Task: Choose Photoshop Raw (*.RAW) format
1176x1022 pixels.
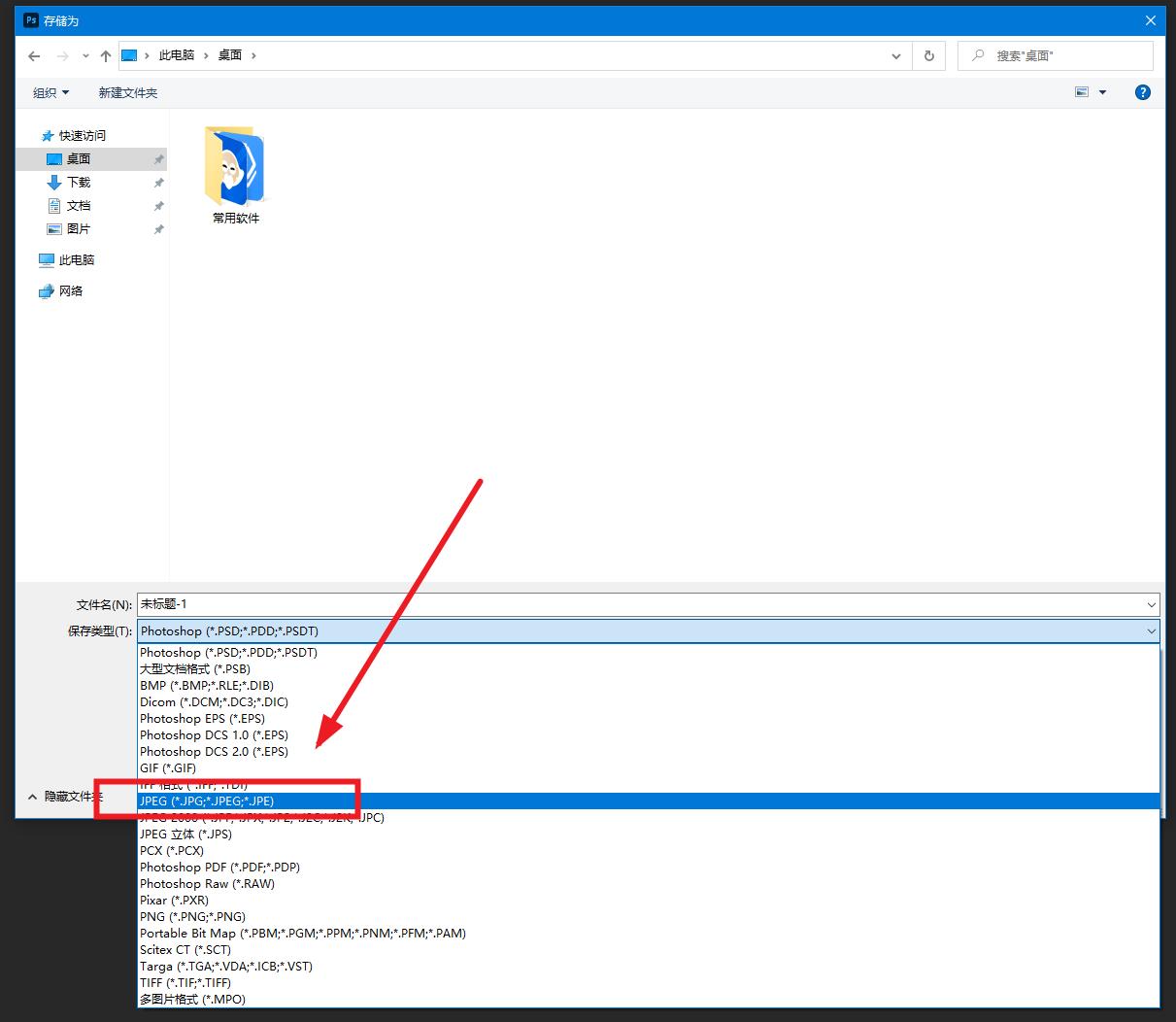Action: pyautogui.click(x=649, y=884)
